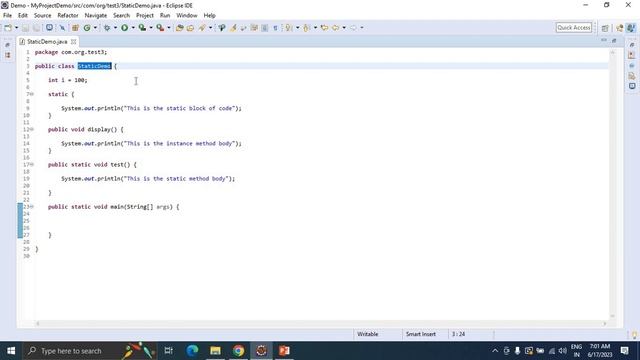Toggle Show Whitespace Characters pilcrow icon
Viewport: 640px width, 360px height.
(276, 28)
